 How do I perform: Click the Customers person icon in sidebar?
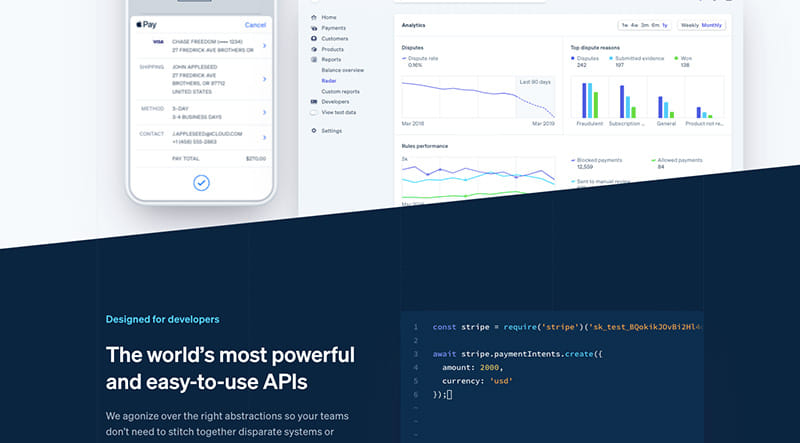(x=314, y=39)
